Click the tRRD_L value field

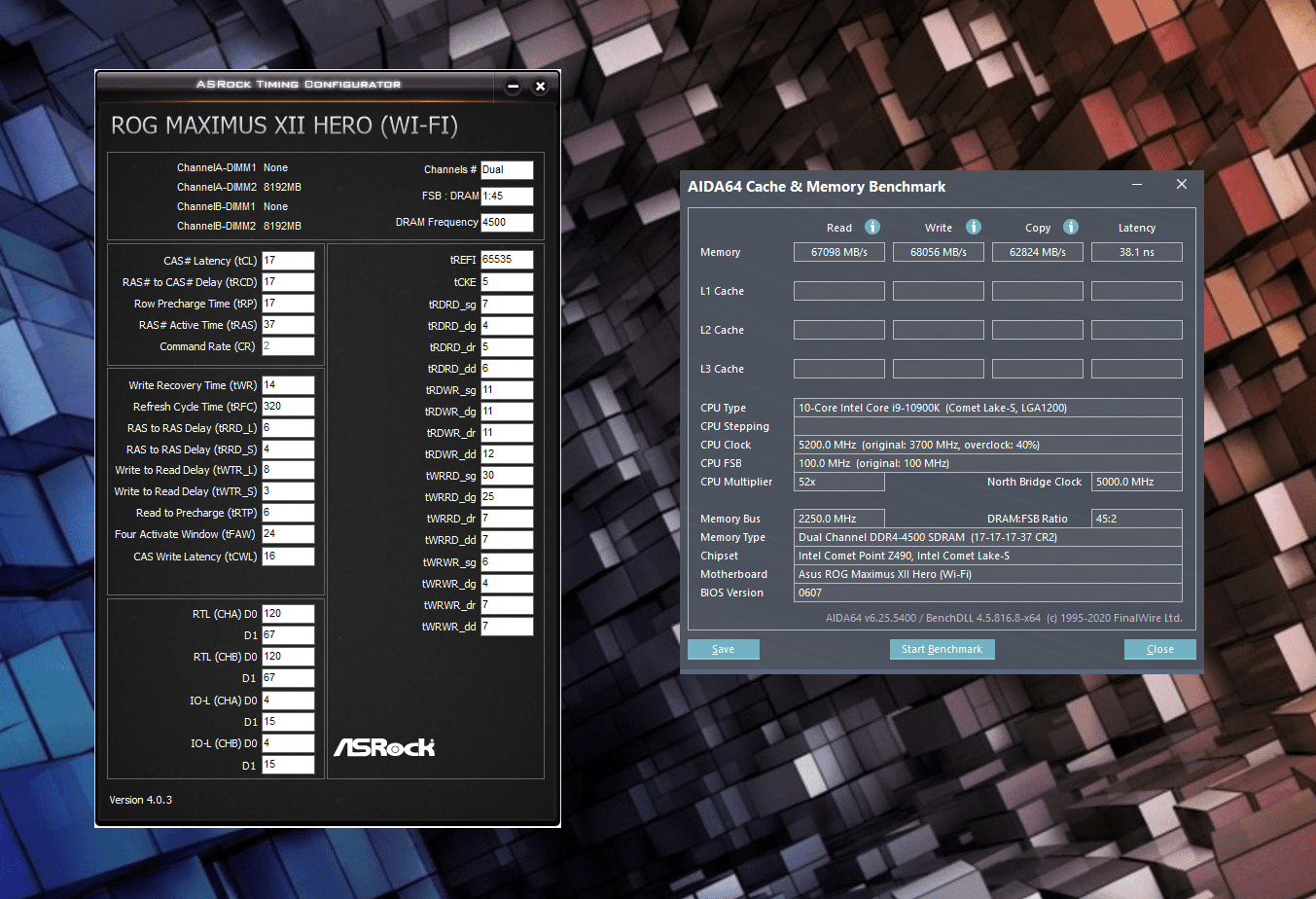click(288, 428)
